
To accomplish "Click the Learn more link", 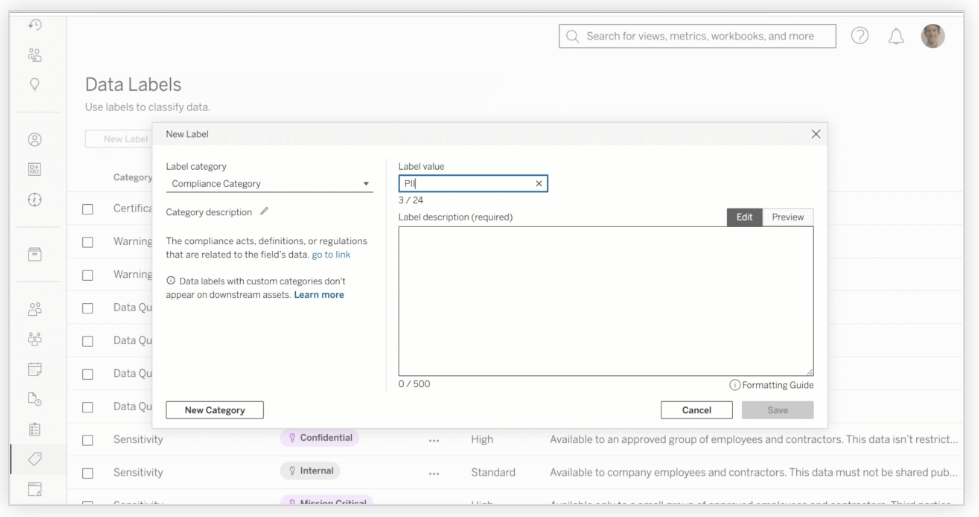I will coord(319,295).
